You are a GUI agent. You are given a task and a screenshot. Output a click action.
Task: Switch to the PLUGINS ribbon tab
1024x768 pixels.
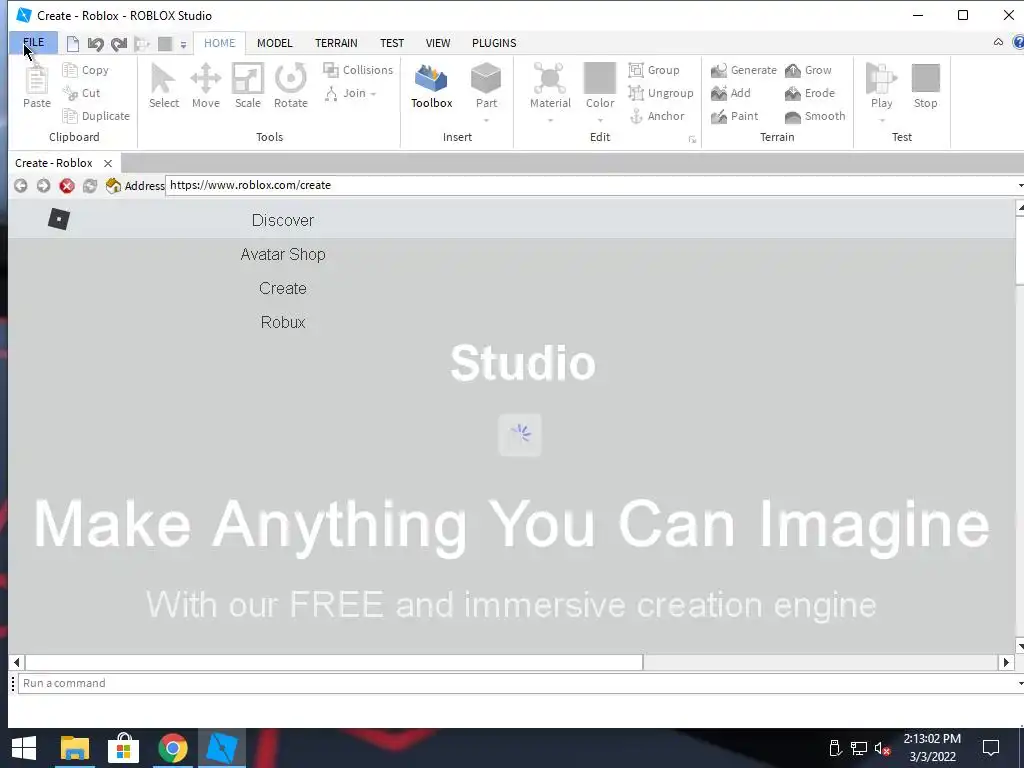[x=494, y=43]
